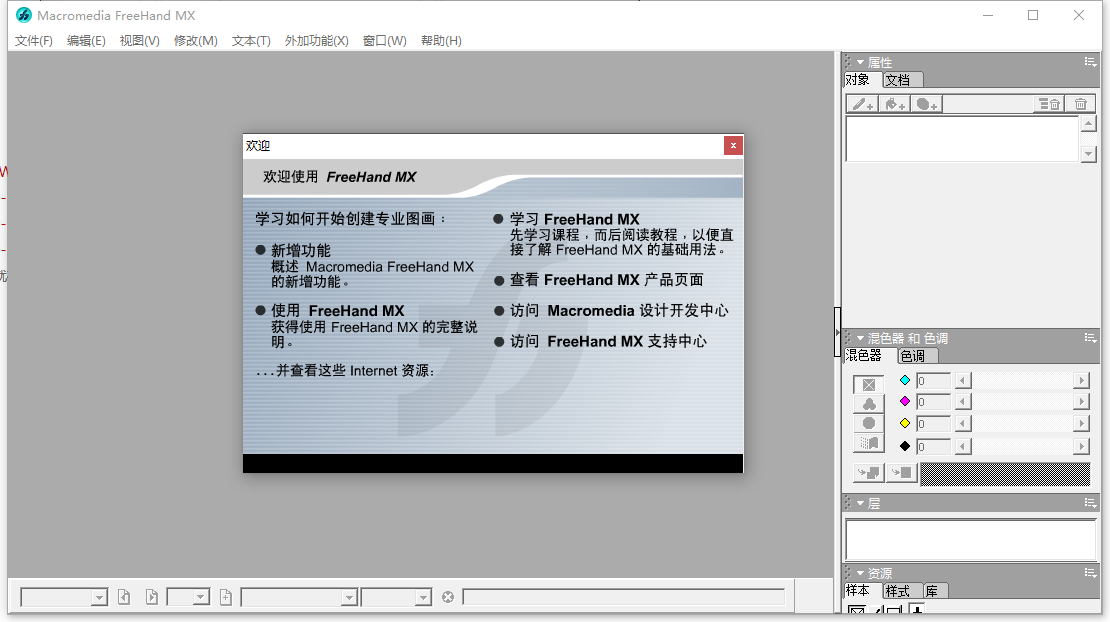Screen dimensions: 1110x622
Task: Click the yellow diamond channel icon
Action: pyautogui.click(x=905, y=423)
